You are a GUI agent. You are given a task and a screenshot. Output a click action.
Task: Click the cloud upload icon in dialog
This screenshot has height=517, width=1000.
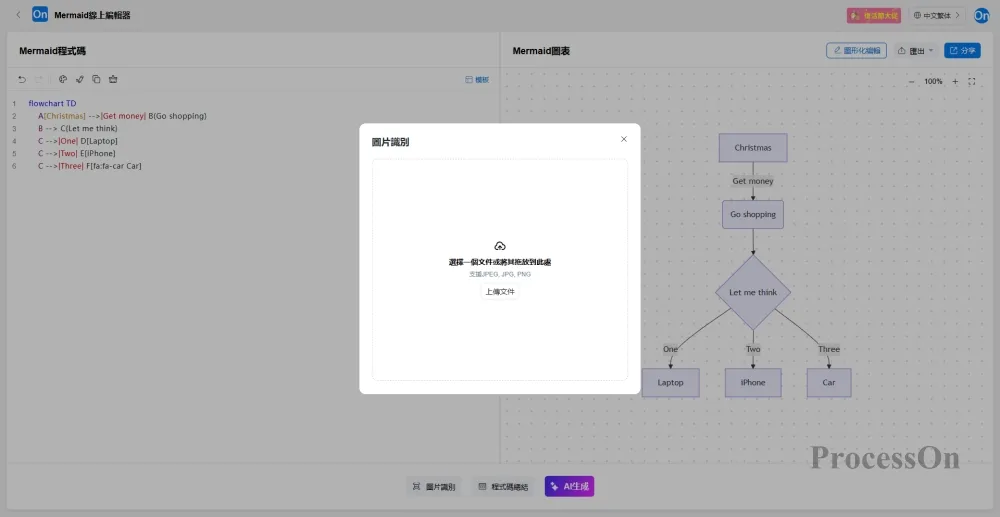click(500, 246)
